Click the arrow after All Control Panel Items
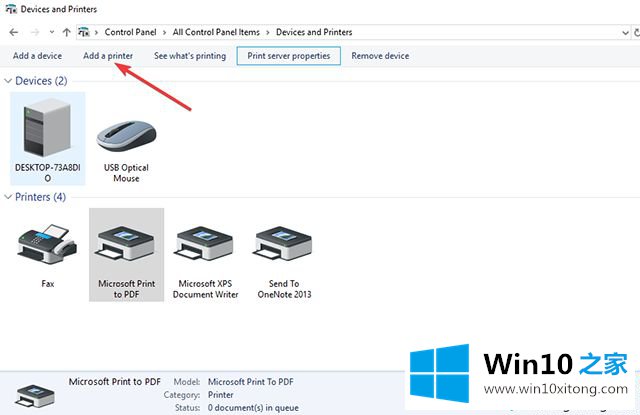Viewport: 640px width, 415px height. (x=268, y=33)
